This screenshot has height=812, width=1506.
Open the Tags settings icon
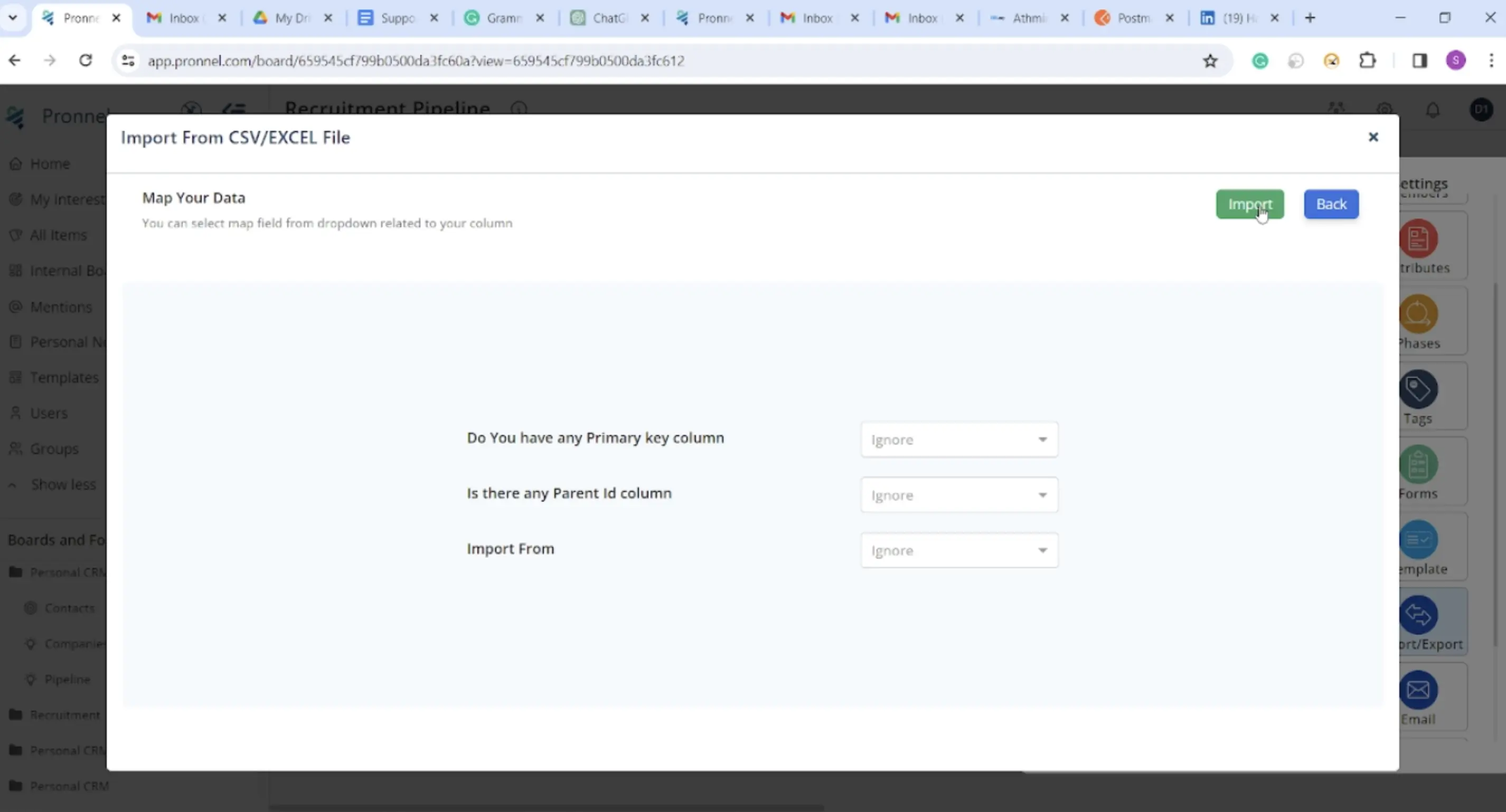click(1418, 389)
